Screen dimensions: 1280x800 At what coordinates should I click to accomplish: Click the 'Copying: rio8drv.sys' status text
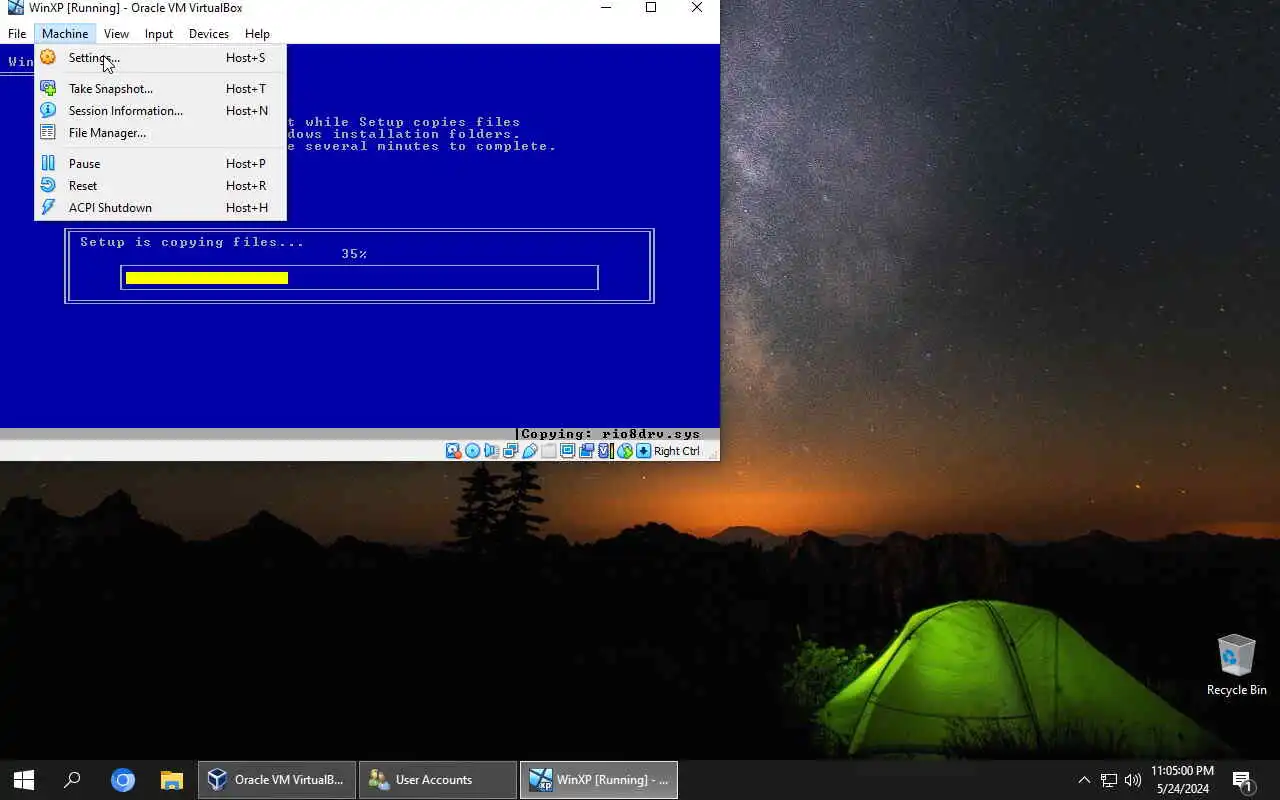pos(610,434)
